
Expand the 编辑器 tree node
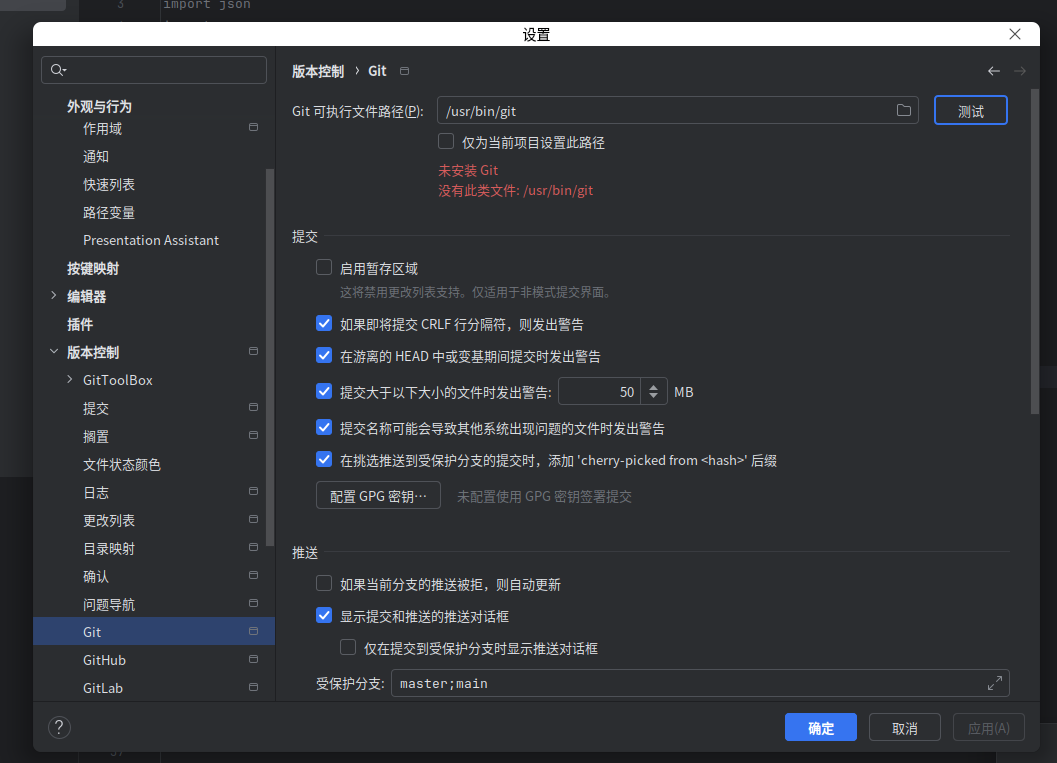click(x=54, y=296)
